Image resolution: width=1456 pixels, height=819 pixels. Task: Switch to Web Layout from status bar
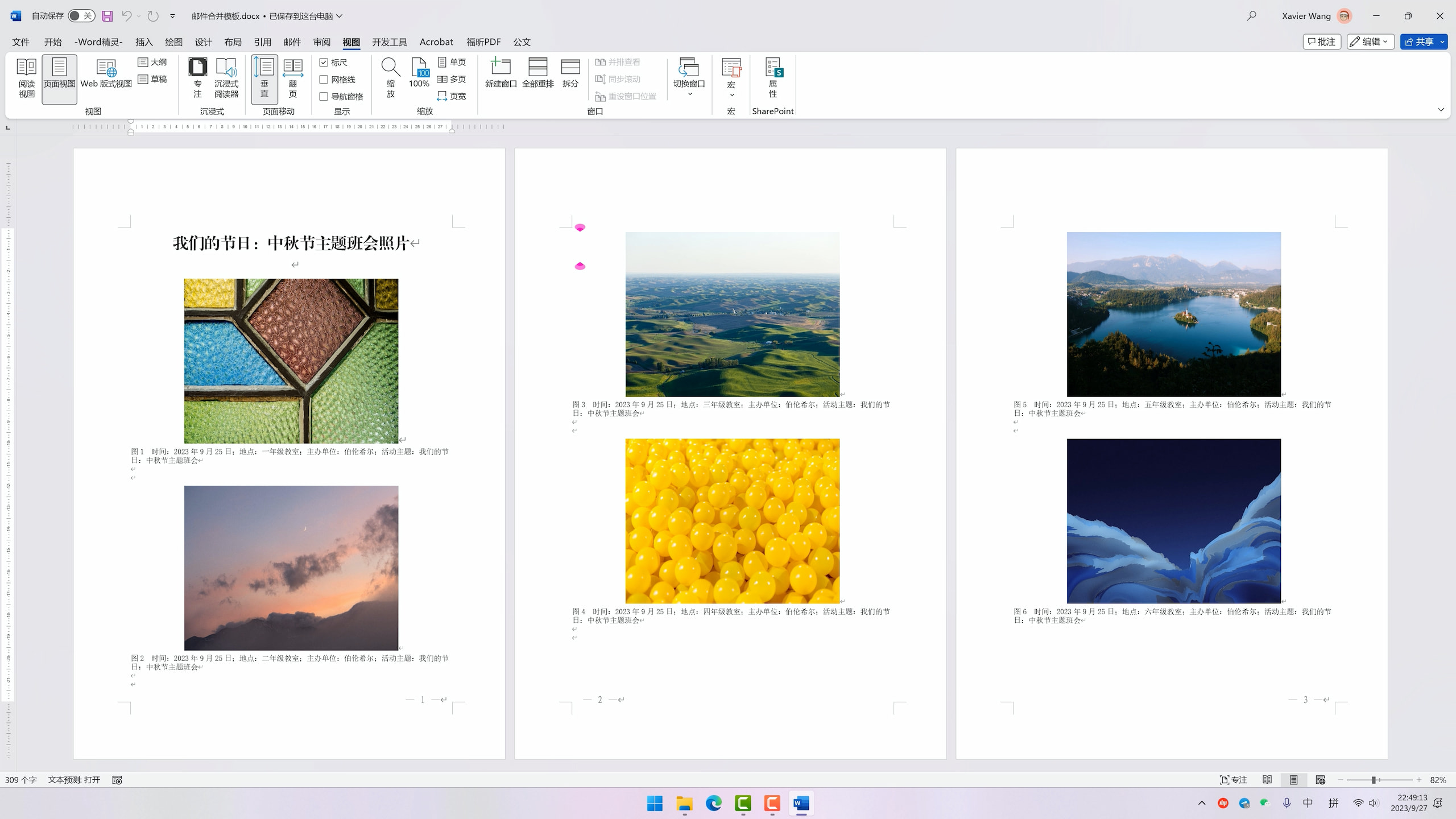[1321, 780]
